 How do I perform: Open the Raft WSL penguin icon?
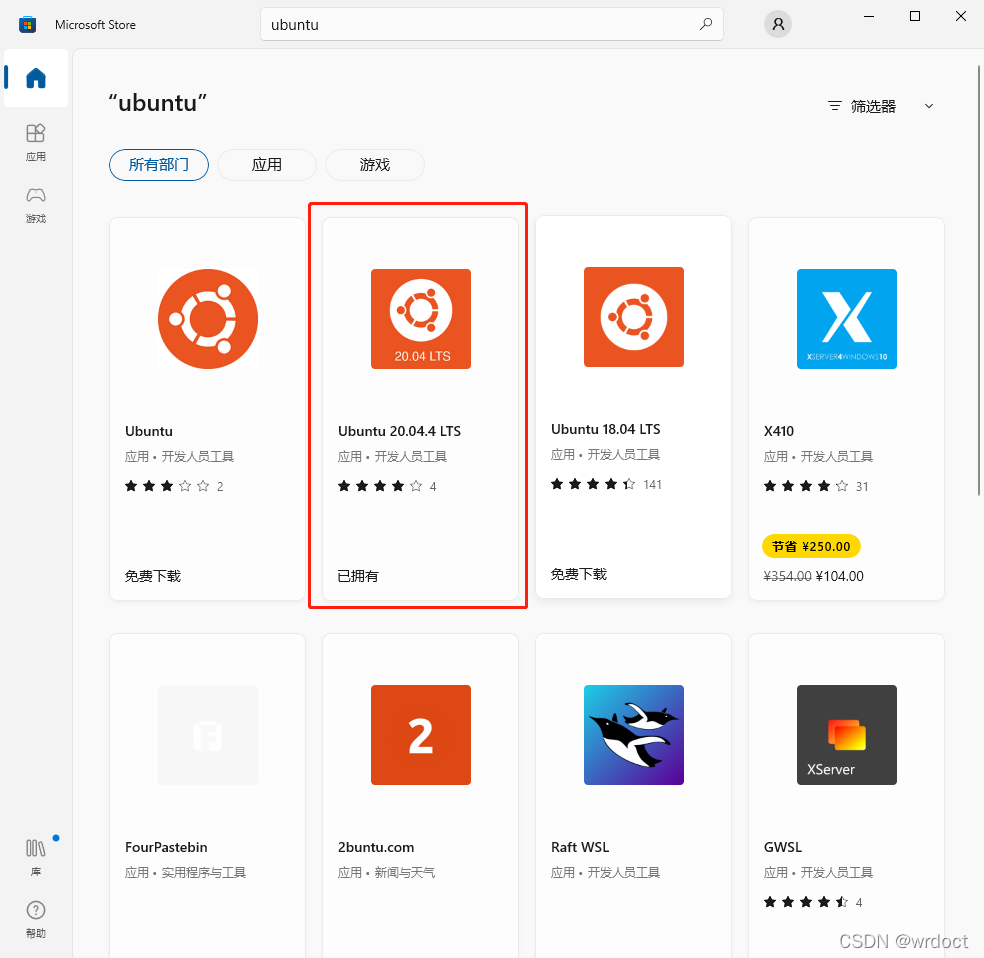(633, 734)
